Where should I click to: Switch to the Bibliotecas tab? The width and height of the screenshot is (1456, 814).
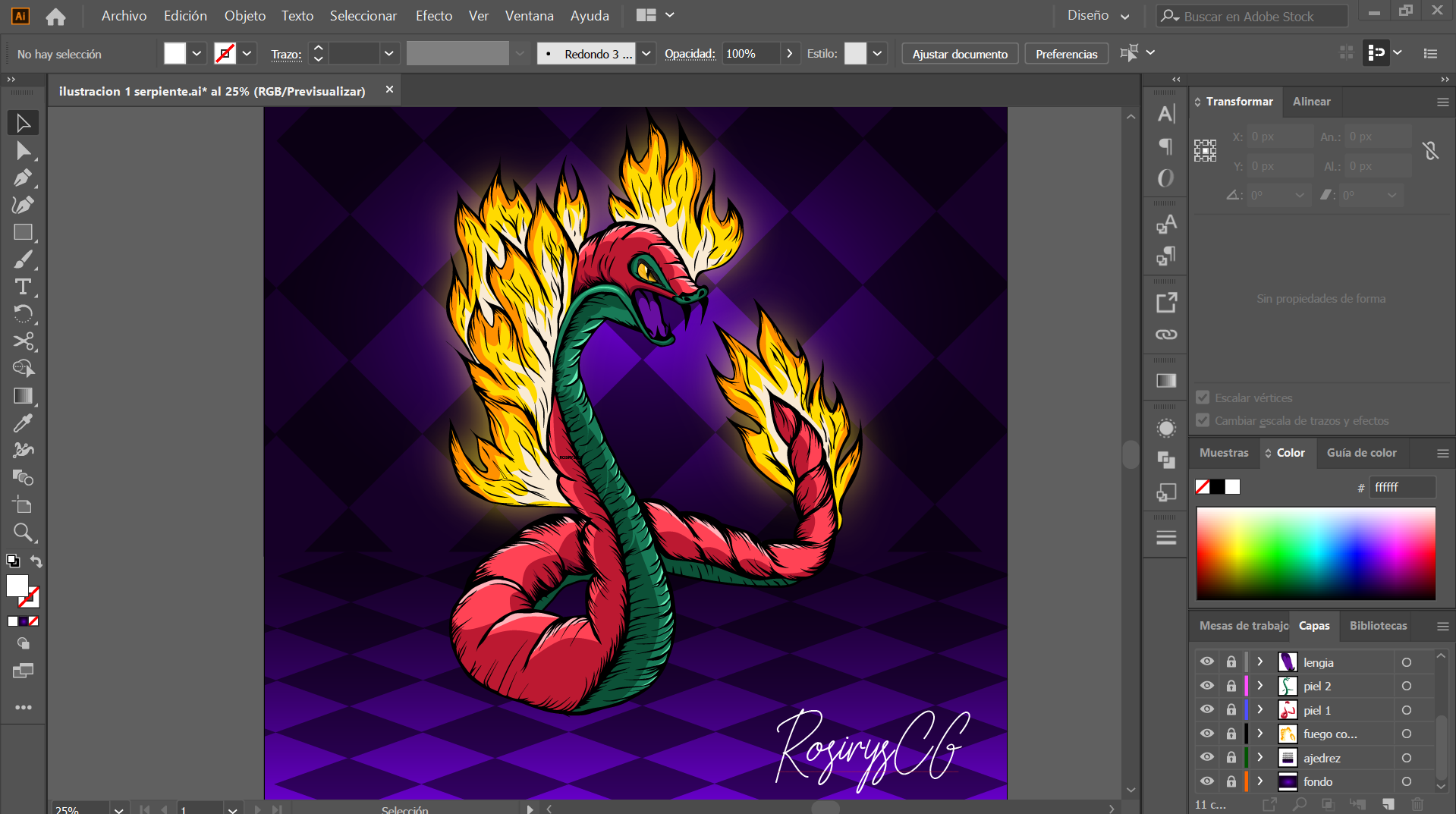click(x=1378, y=626)
